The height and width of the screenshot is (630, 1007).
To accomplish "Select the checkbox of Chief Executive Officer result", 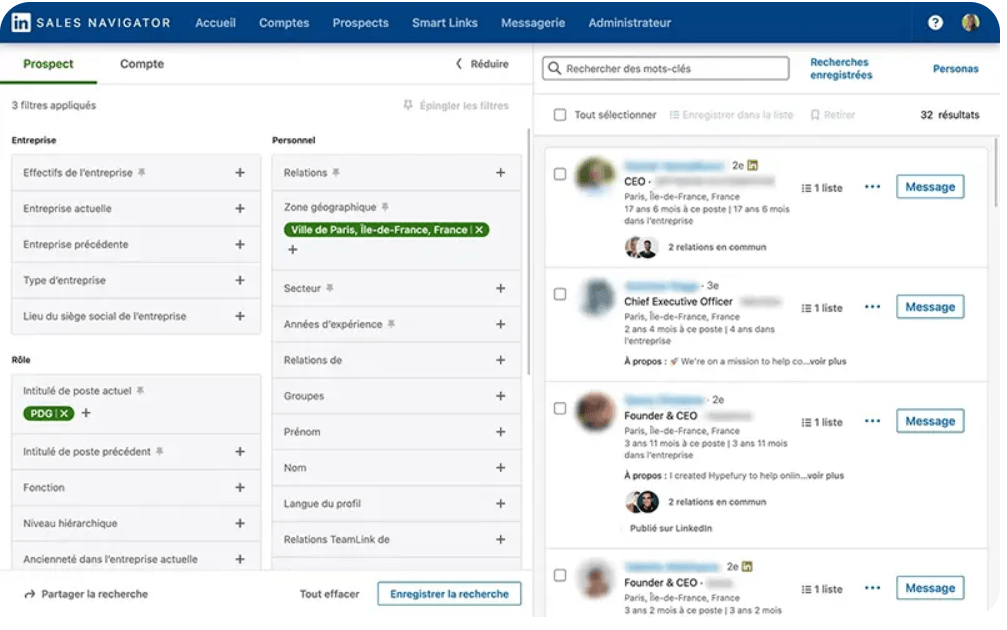I will [x=560, y=294].
